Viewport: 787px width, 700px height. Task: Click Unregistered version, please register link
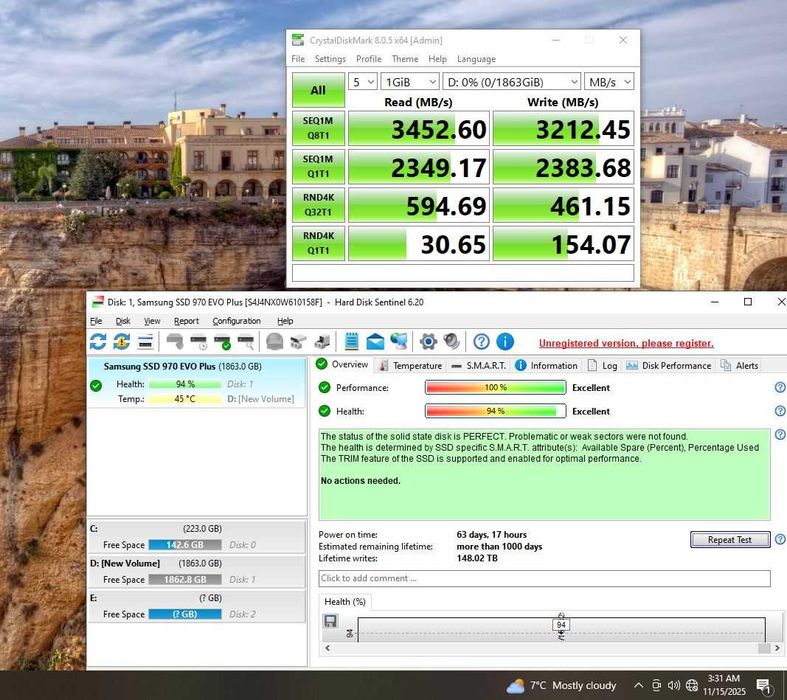(626, 343)
